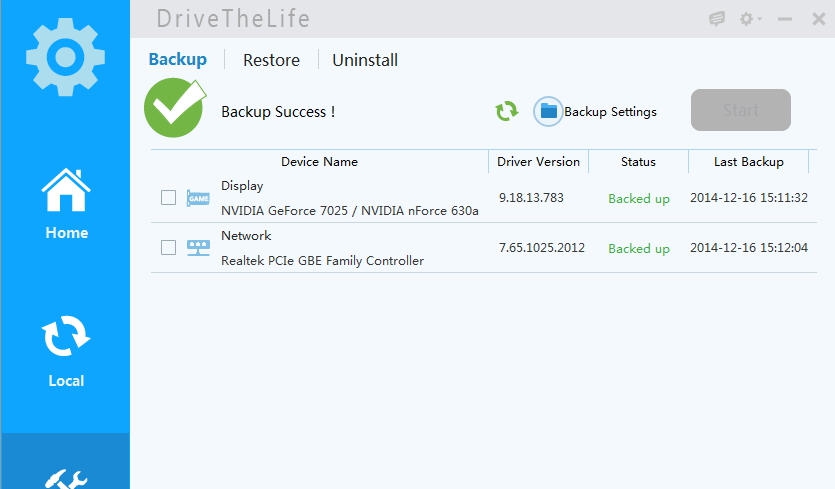Switch to the Restore tab
This screenshot has height=489, width=835.
coord(271,60)
